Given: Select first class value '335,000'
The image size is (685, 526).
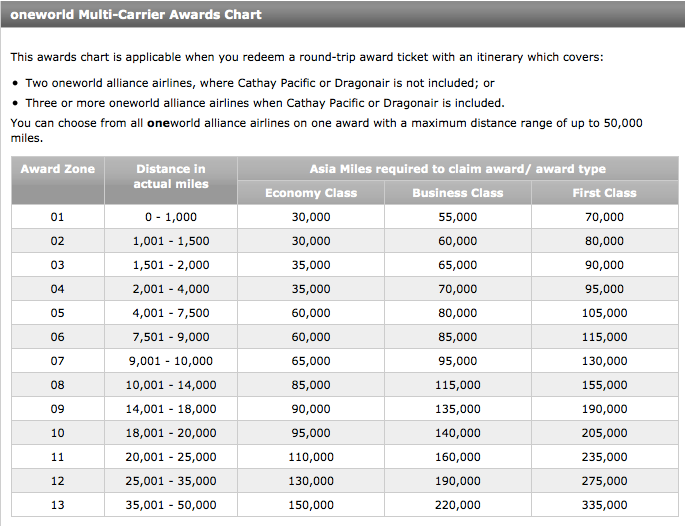Looking at the screenshot, I should (x=605, y=505).
